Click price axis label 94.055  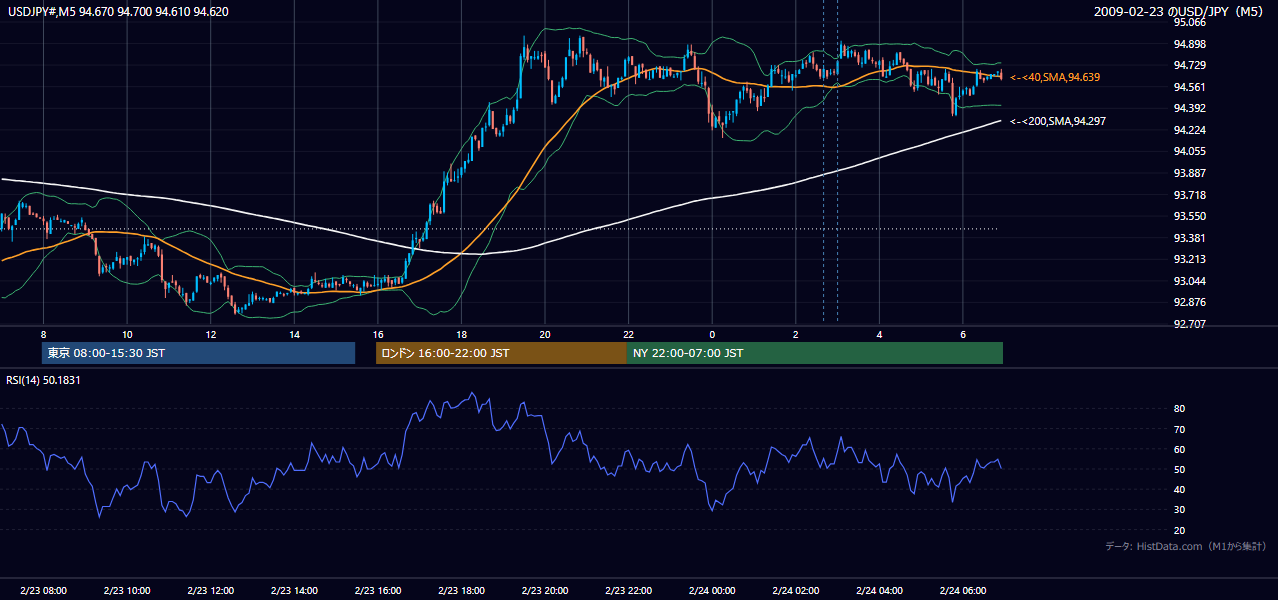coord(1192,151)
